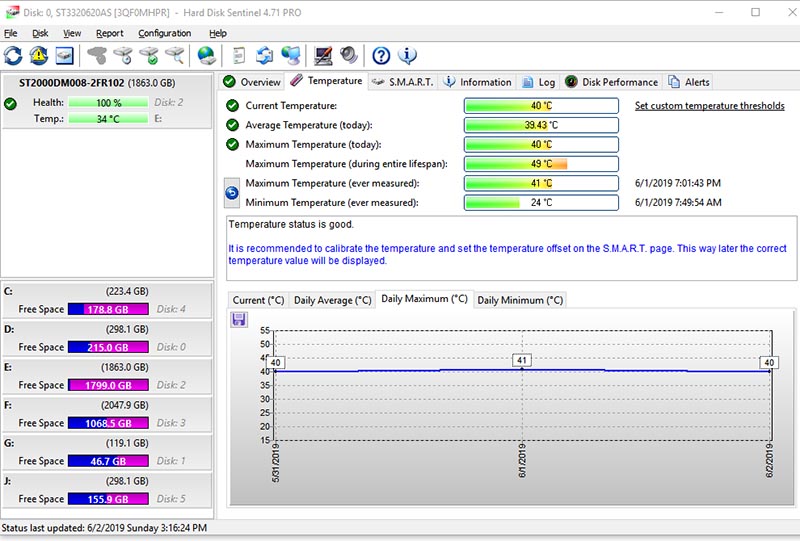The height and width of the screenshot is (541, 800).
Task: Click the green check beside Current Temperature
Action: (x=232, y=106)
